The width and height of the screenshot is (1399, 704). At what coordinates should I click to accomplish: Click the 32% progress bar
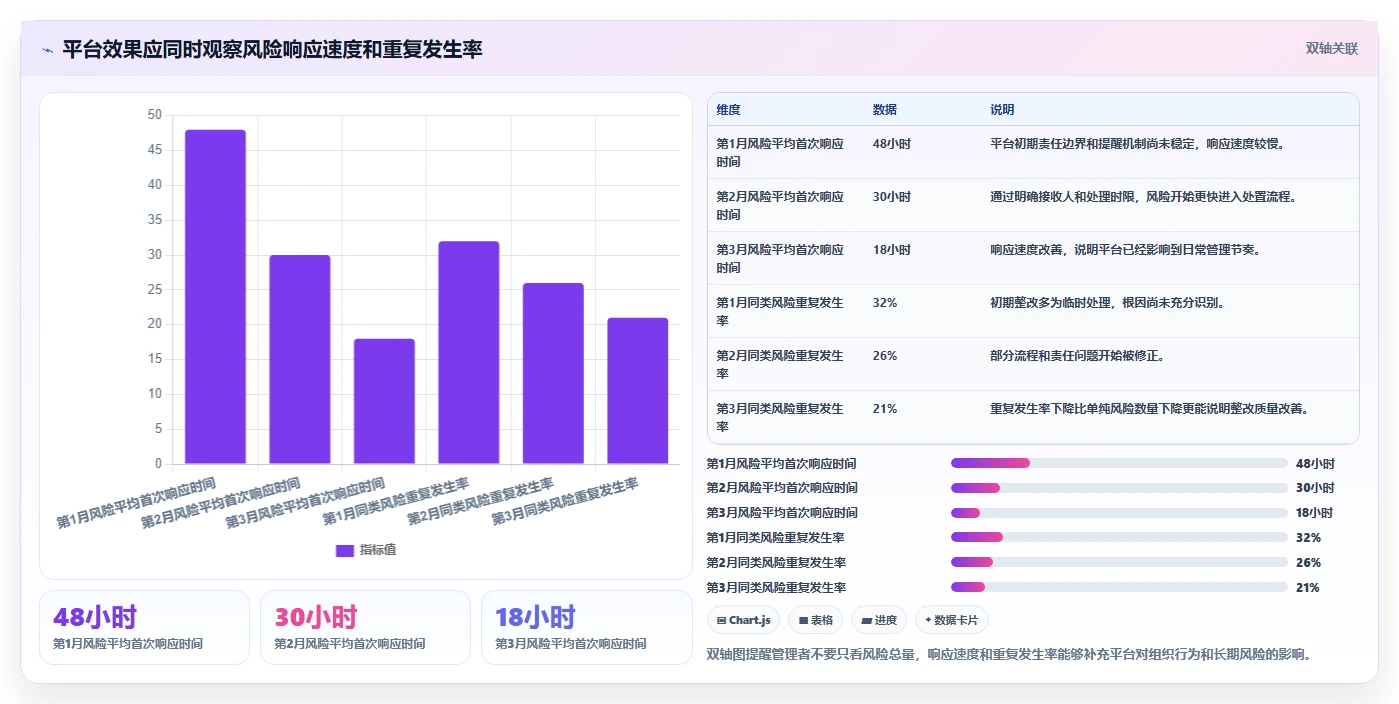coord(1119,538)
